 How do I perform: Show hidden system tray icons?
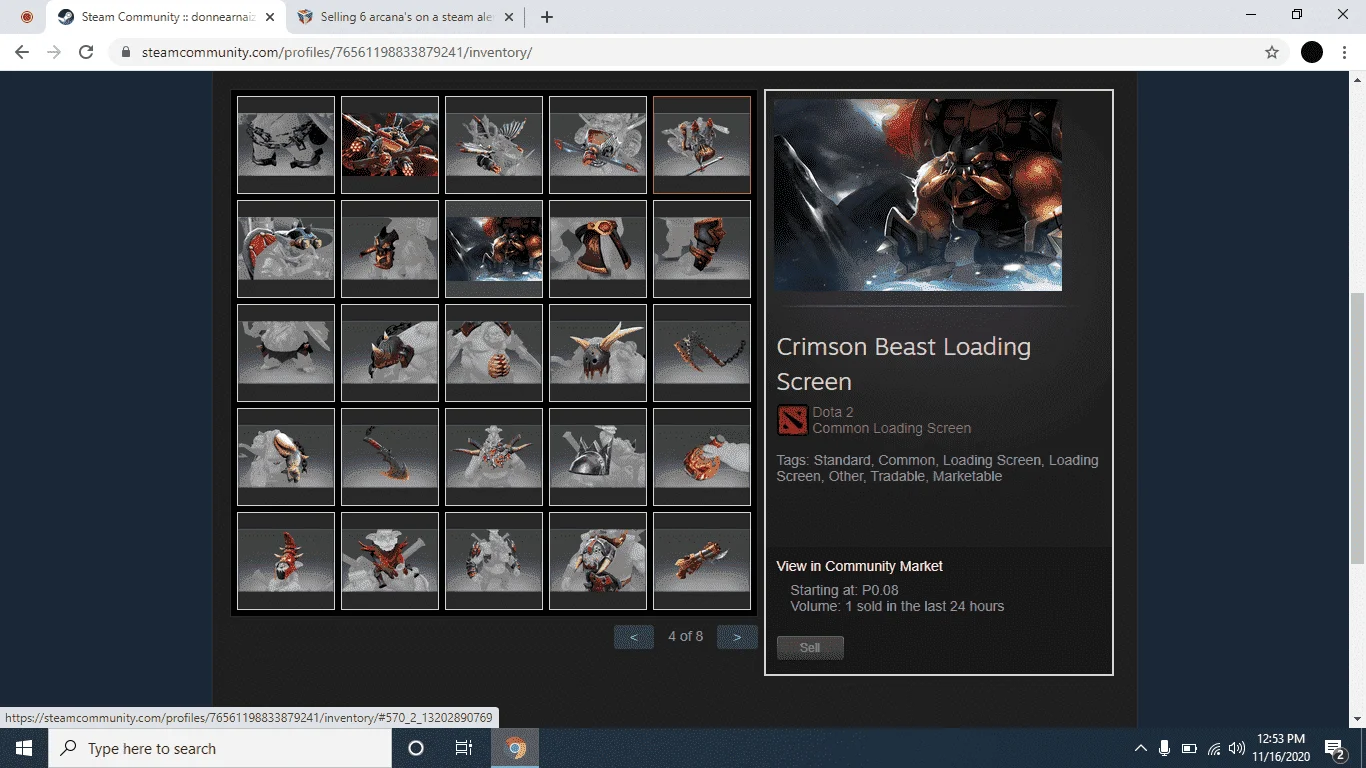click(1140, 748)
